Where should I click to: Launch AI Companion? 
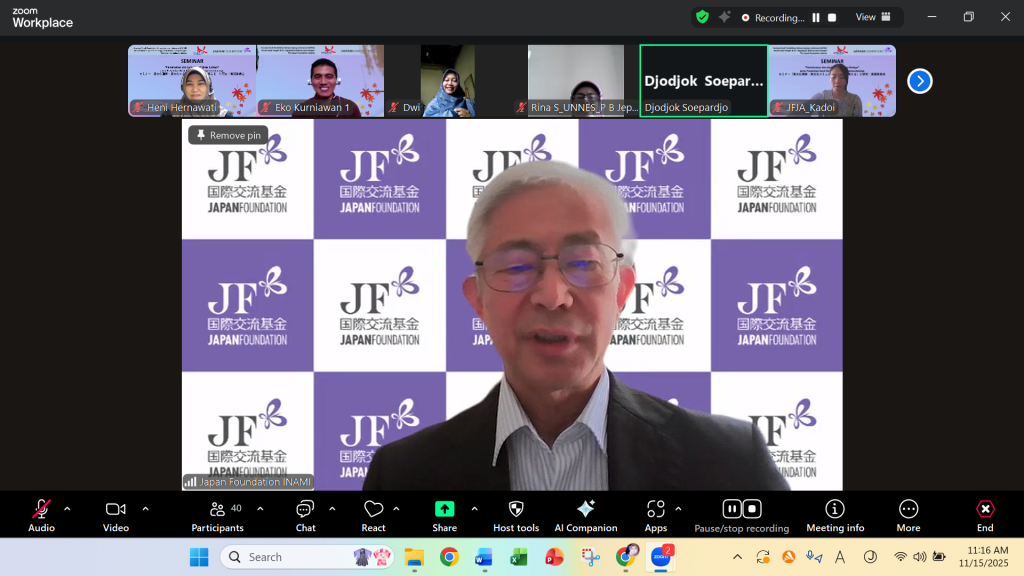tap(586, 515)
